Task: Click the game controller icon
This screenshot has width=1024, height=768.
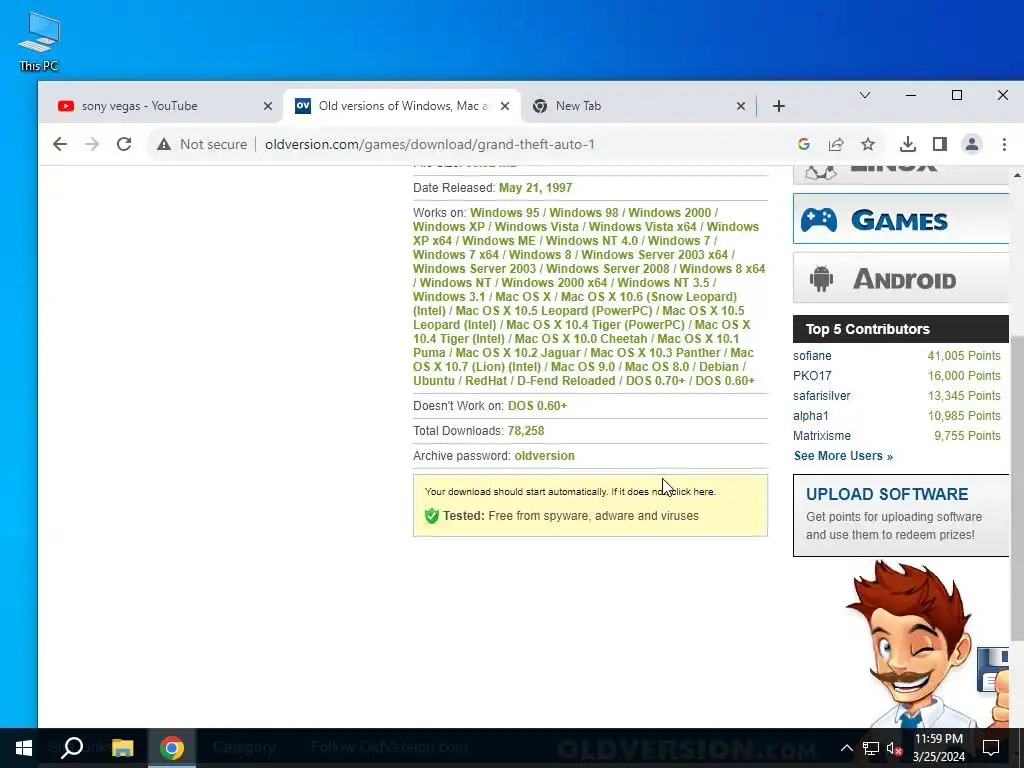Action: coord(819,219)
